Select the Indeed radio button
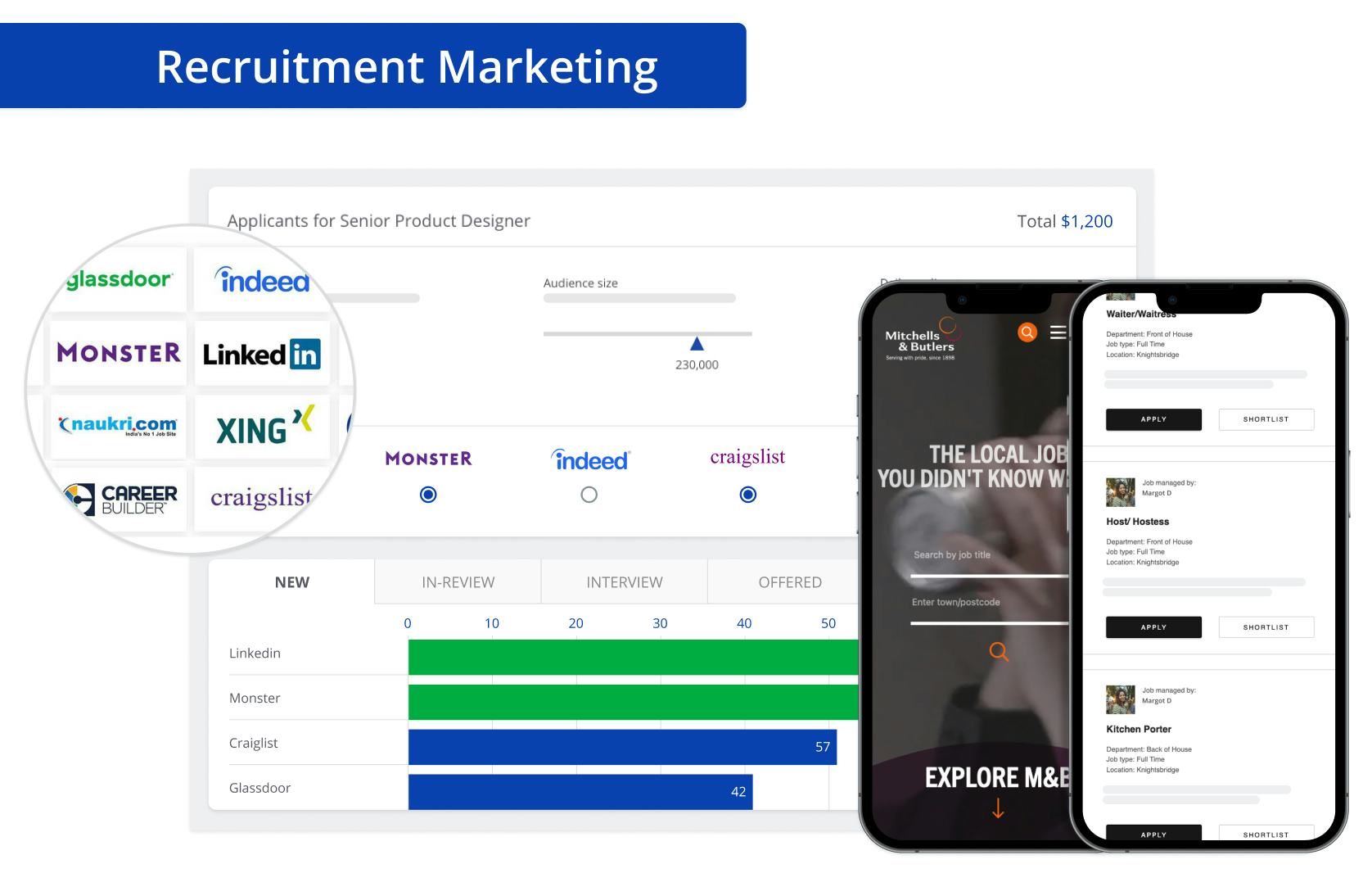This screenshot has height=873, width=1372. 589,495
